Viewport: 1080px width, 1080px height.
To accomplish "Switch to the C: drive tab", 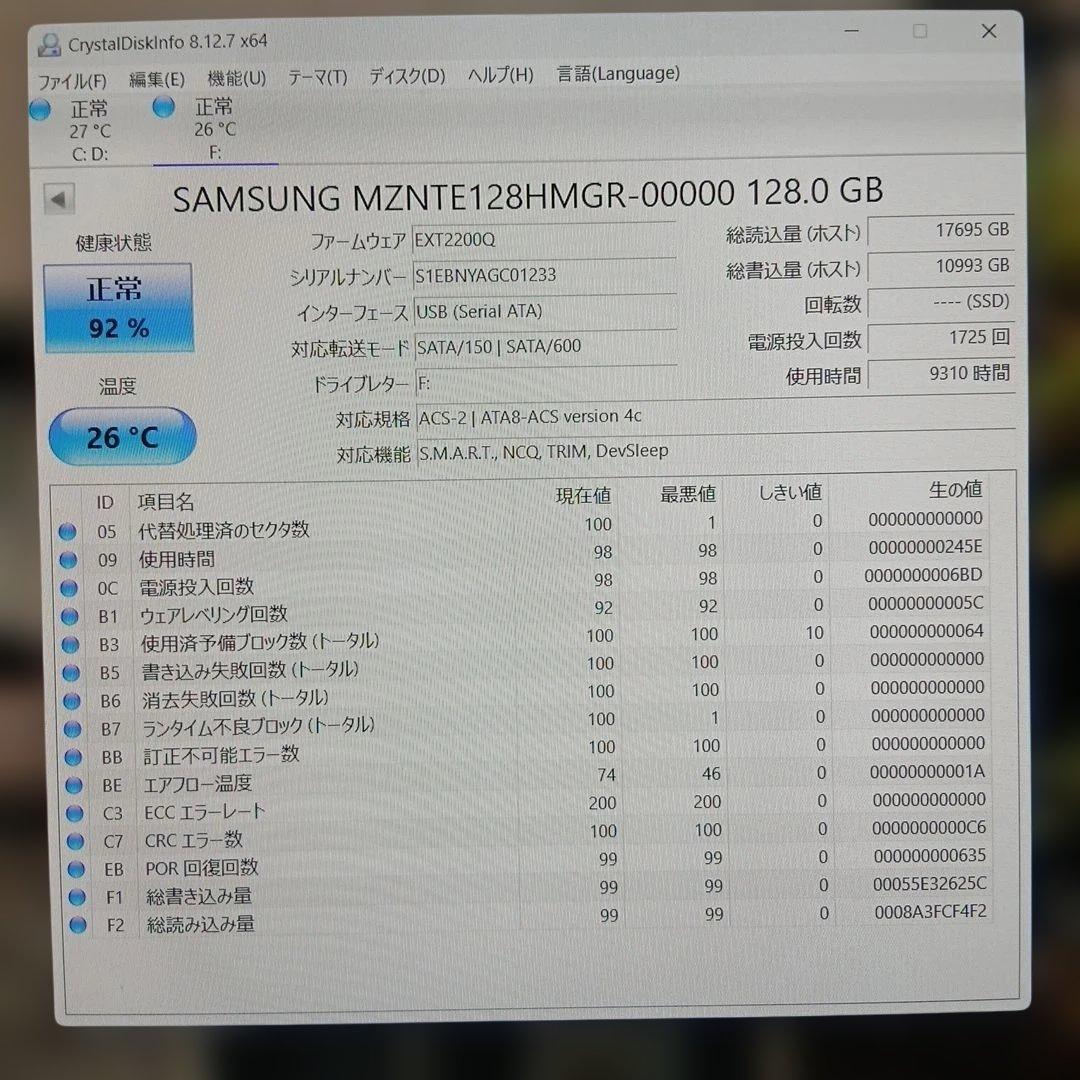I will pyautogui.click(x=88, y=130).
